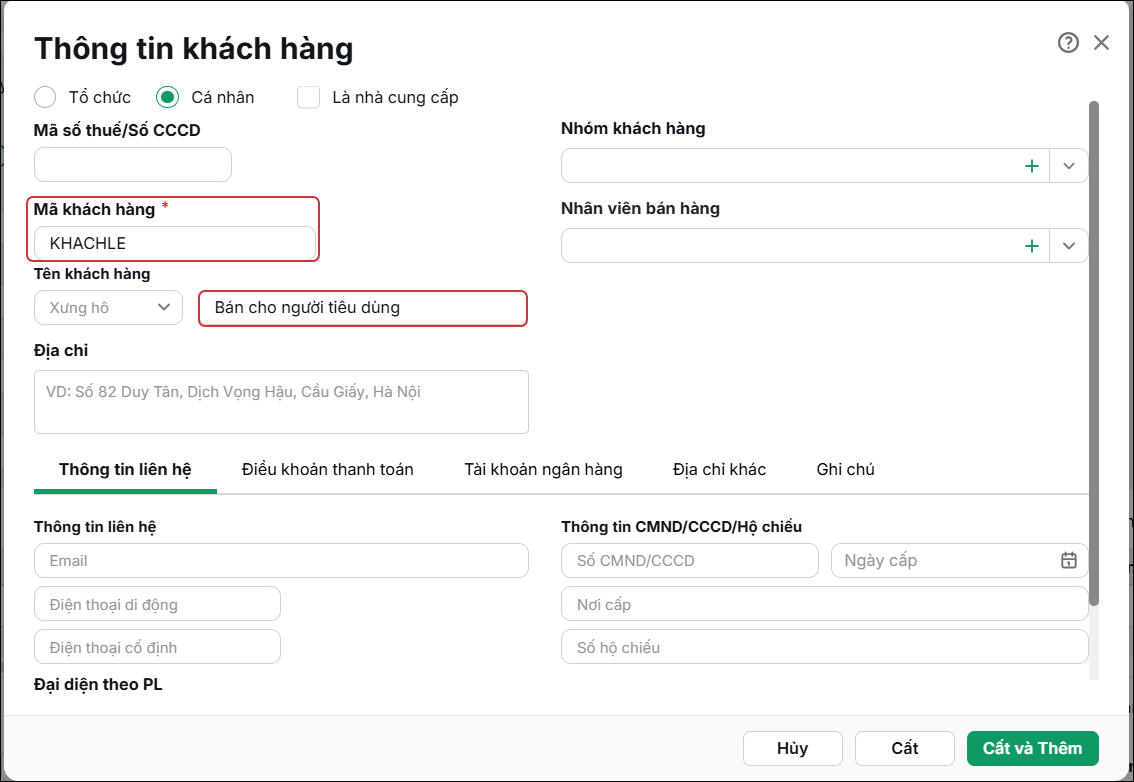Click the Cất và Thêm button
Viewport: 1134px width, 782px height.
1033,748
